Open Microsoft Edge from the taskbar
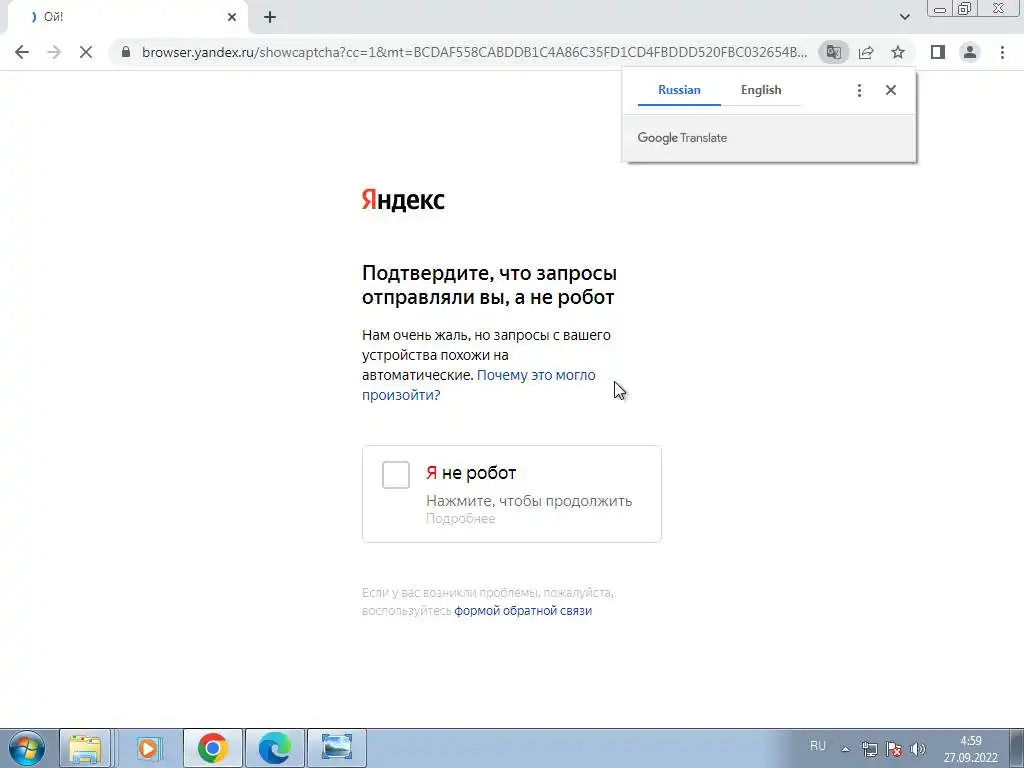1024x768 pixels. click(x=274, y=748)
